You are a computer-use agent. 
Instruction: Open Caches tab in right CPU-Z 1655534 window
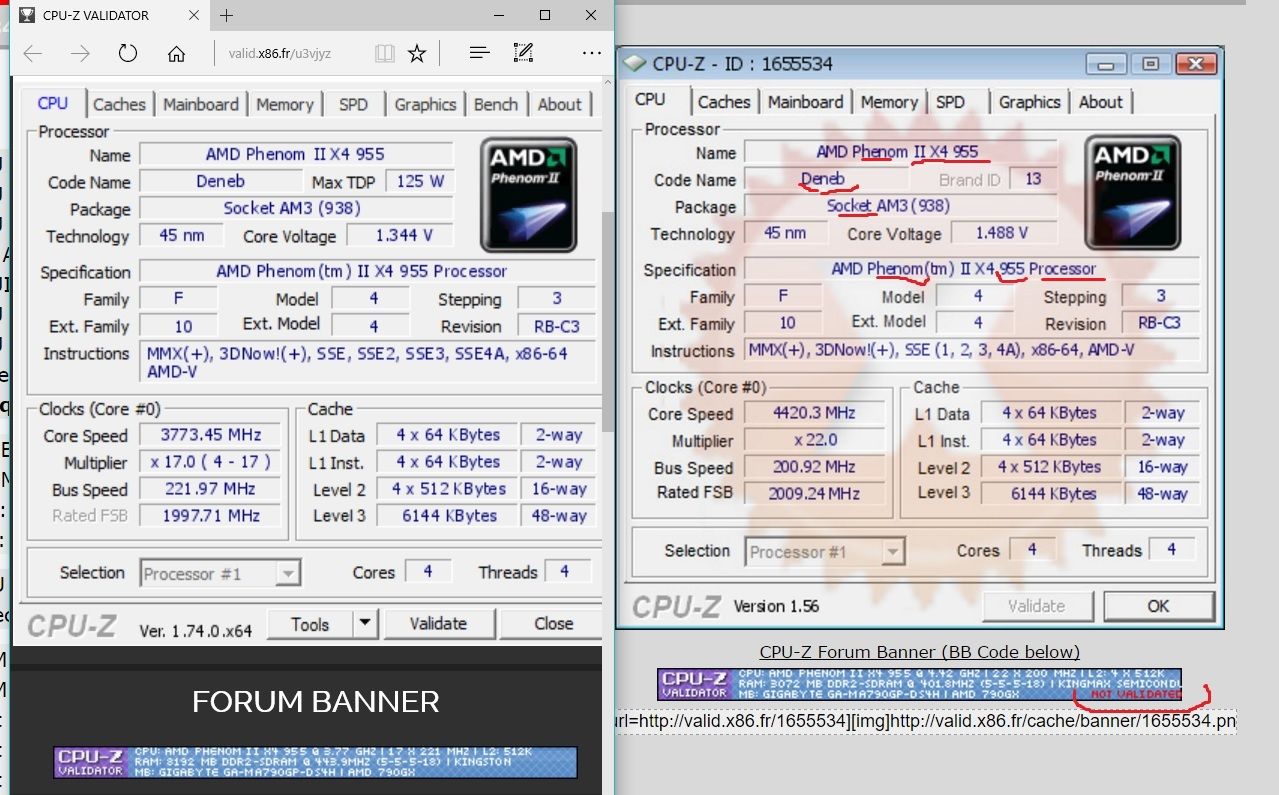pos(724,102)
